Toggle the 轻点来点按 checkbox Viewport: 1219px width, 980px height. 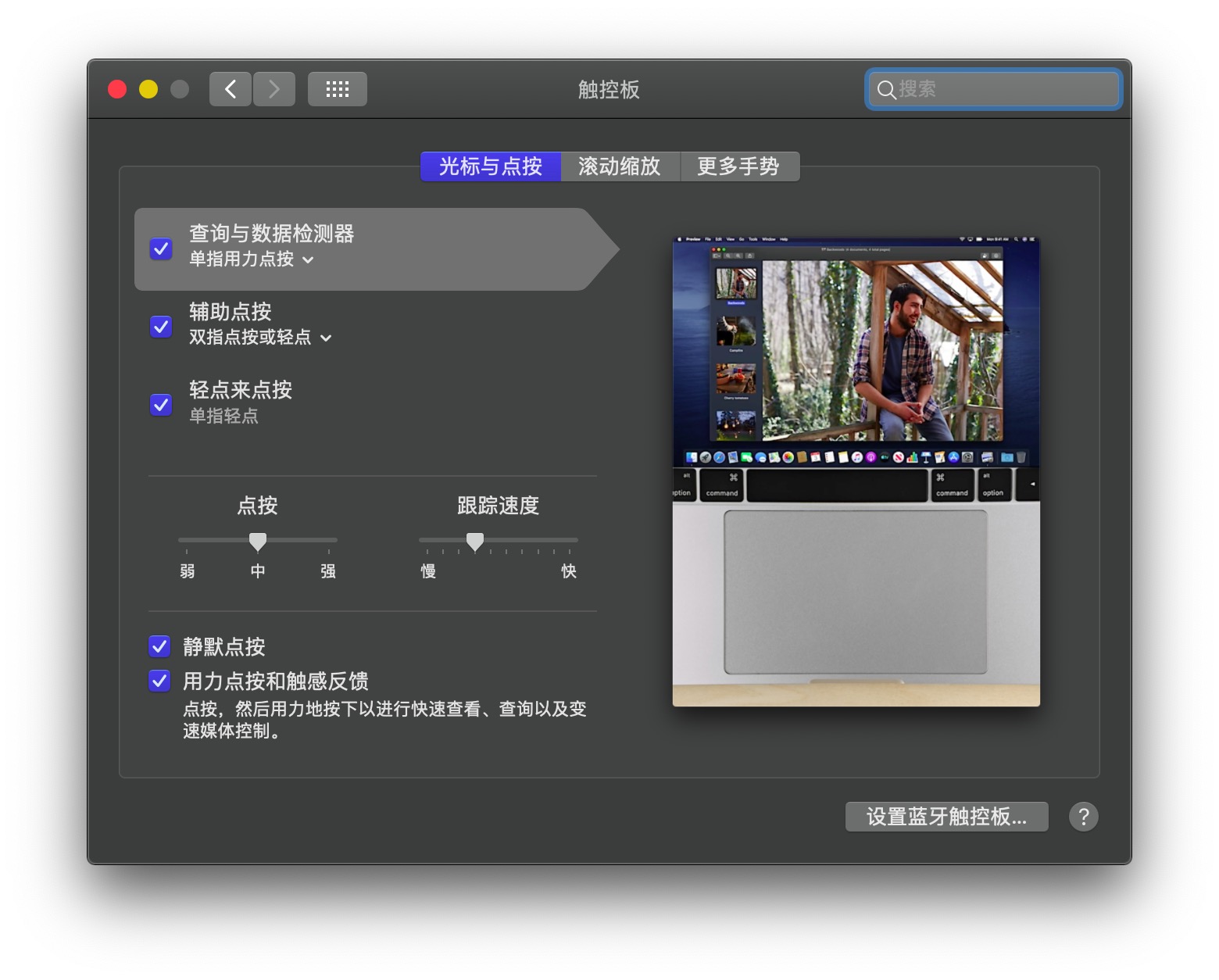point(161,405)
